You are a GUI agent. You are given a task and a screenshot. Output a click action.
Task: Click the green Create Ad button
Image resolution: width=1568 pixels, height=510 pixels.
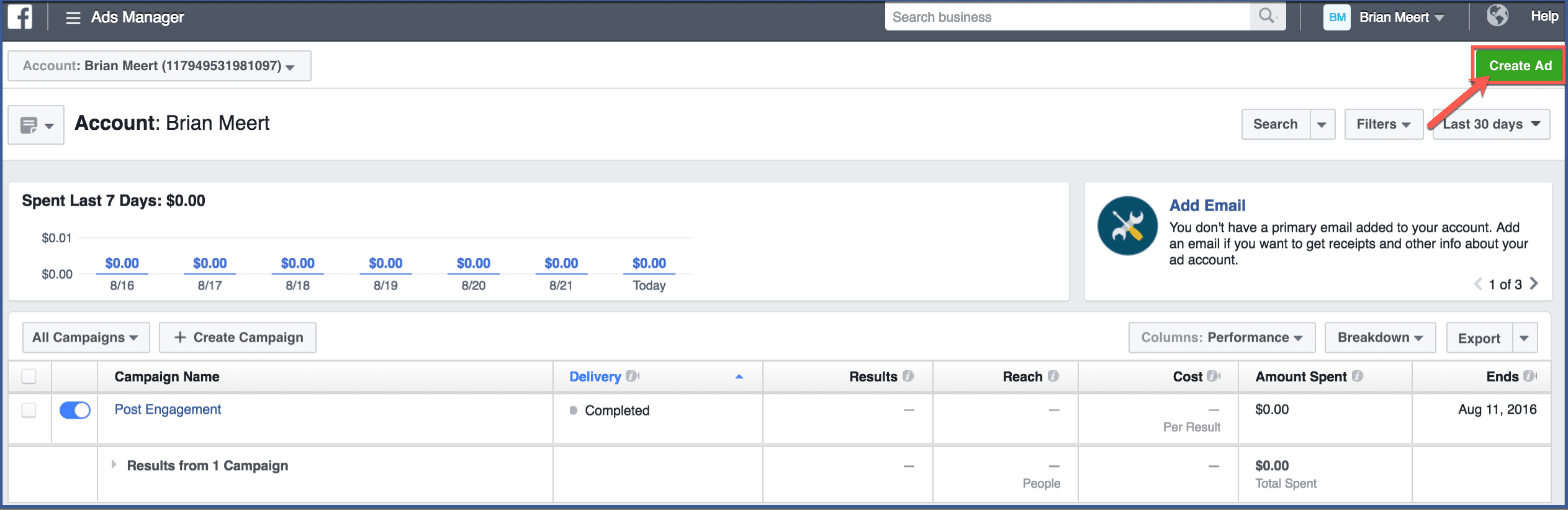pyautogui.click(x=1520, y=66)
